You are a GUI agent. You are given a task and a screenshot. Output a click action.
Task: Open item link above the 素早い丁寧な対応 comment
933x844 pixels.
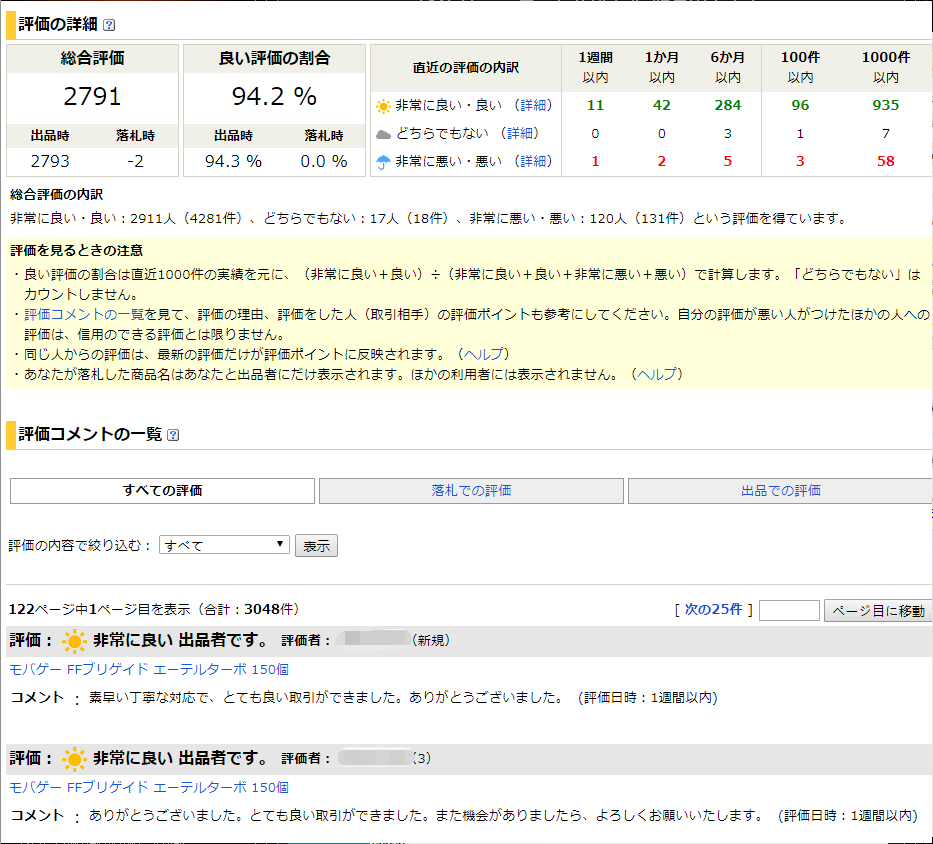[149, 670]
